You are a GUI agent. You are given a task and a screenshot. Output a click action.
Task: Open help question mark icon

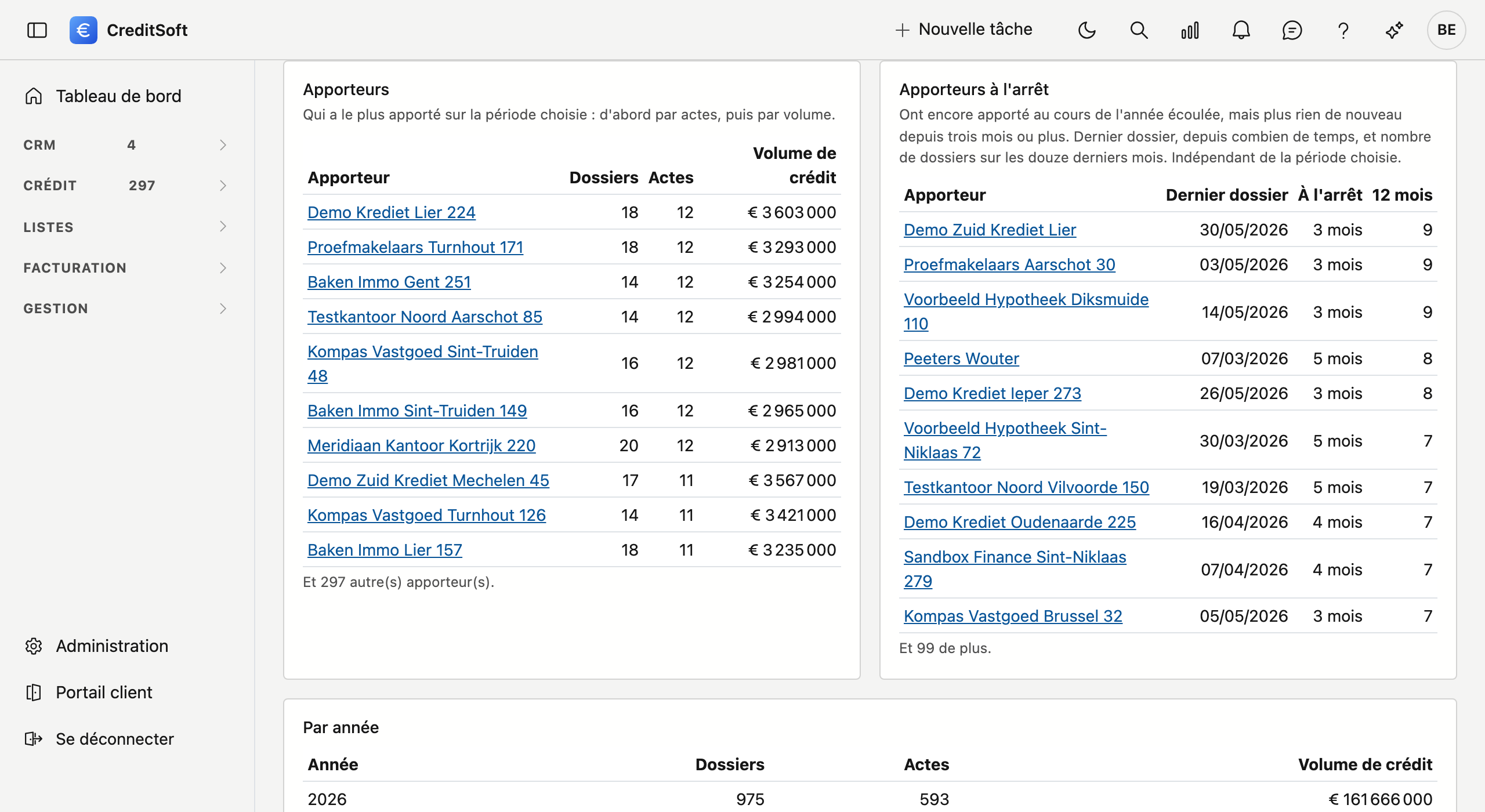(x=1343, y=30)
